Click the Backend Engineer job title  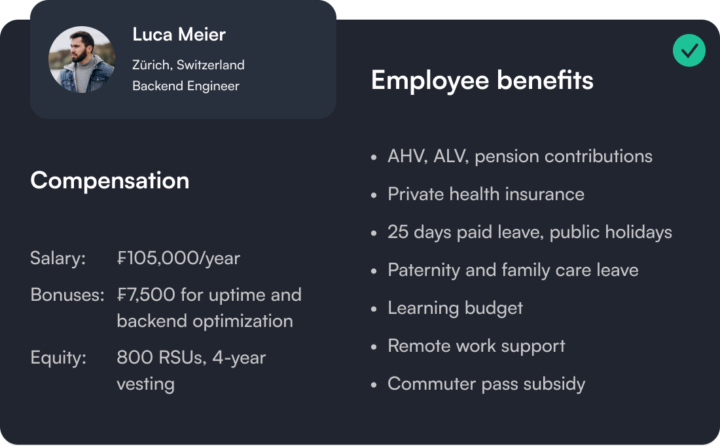coord(186,86)
